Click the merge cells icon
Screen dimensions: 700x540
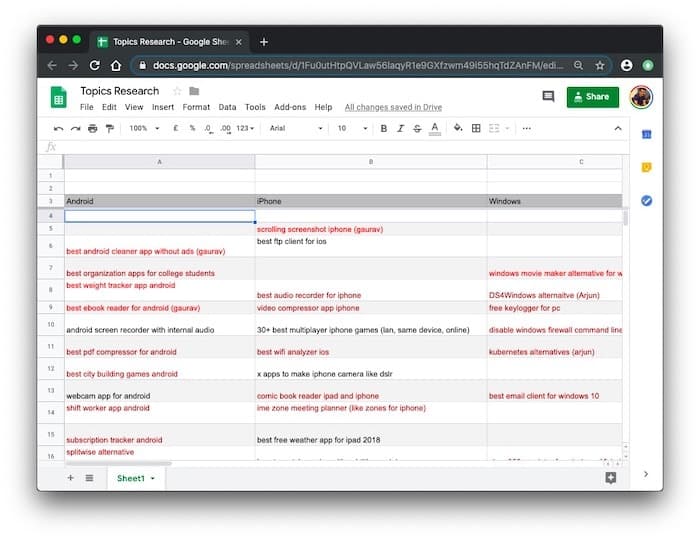[x=494, y=129]
